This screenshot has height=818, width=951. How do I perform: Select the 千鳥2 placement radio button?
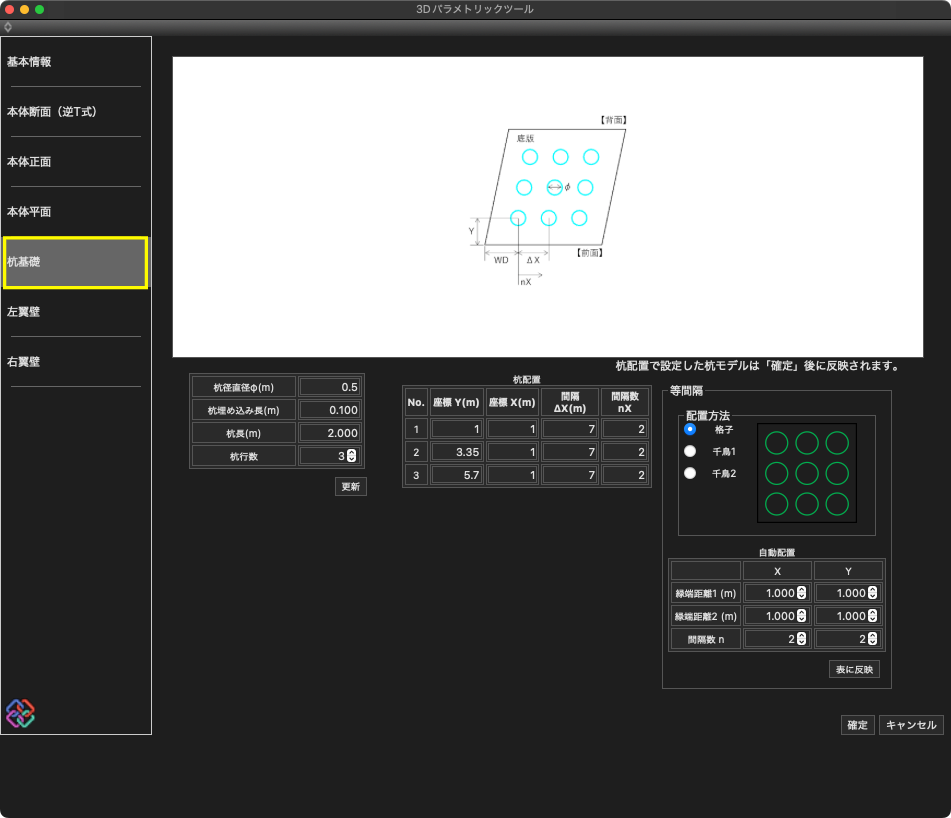[690, 473]
